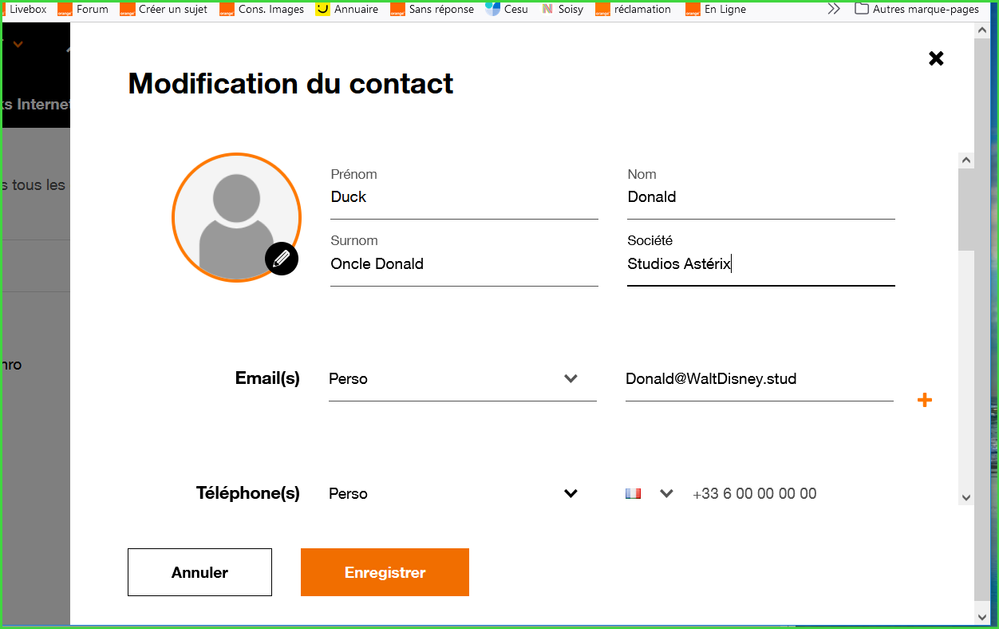Open the Annuaire bookmark
This screenshot has width=999, height=629.
pos(347,9)
